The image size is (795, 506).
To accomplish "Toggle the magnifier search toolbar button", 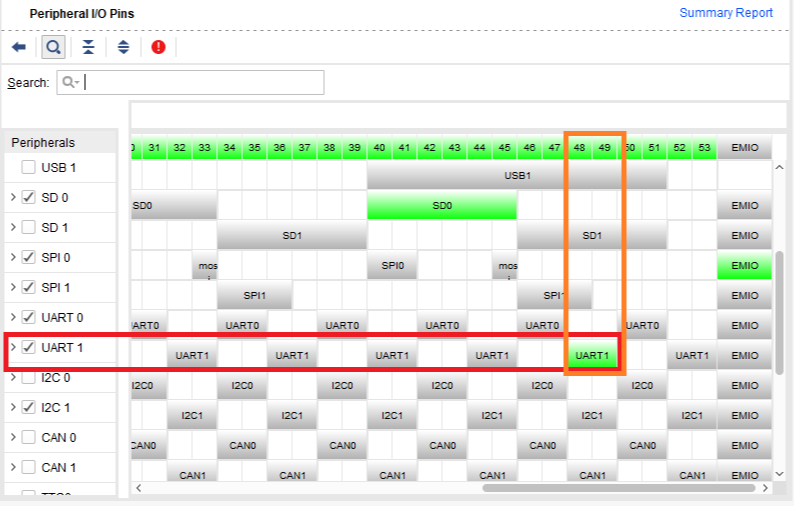I will [x=53, y=47].
